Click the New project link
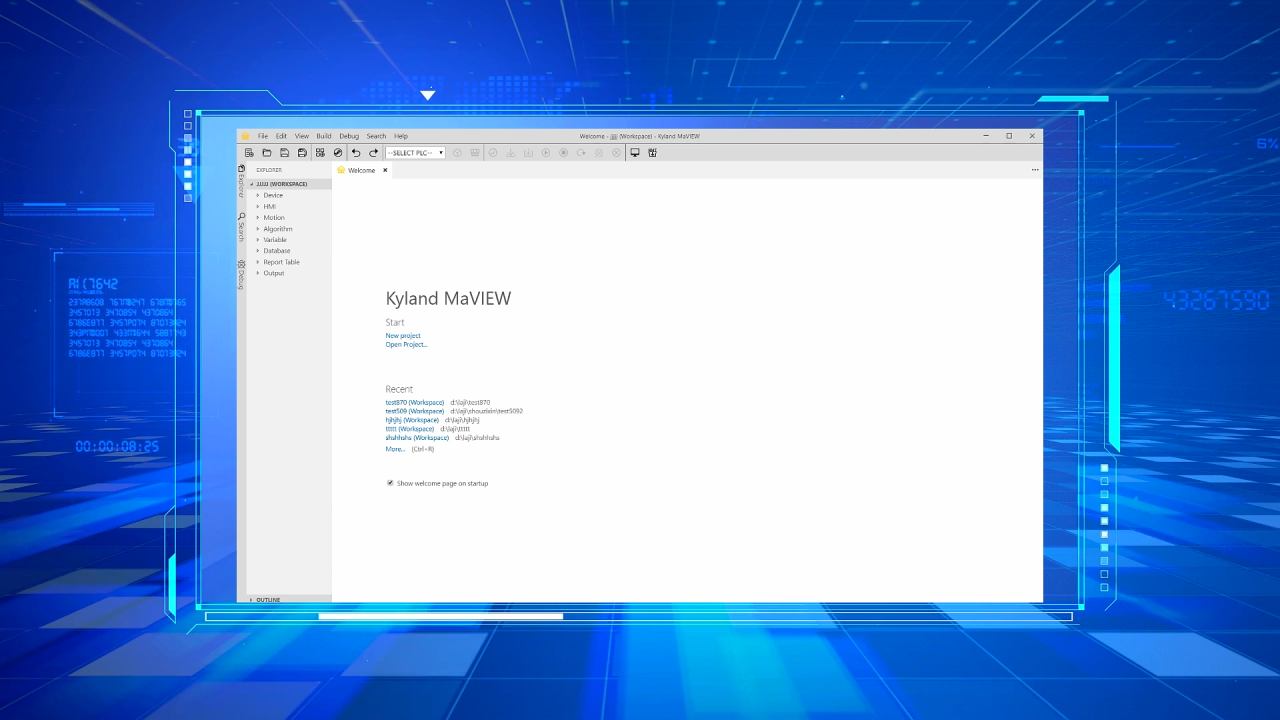 [403, 335]
